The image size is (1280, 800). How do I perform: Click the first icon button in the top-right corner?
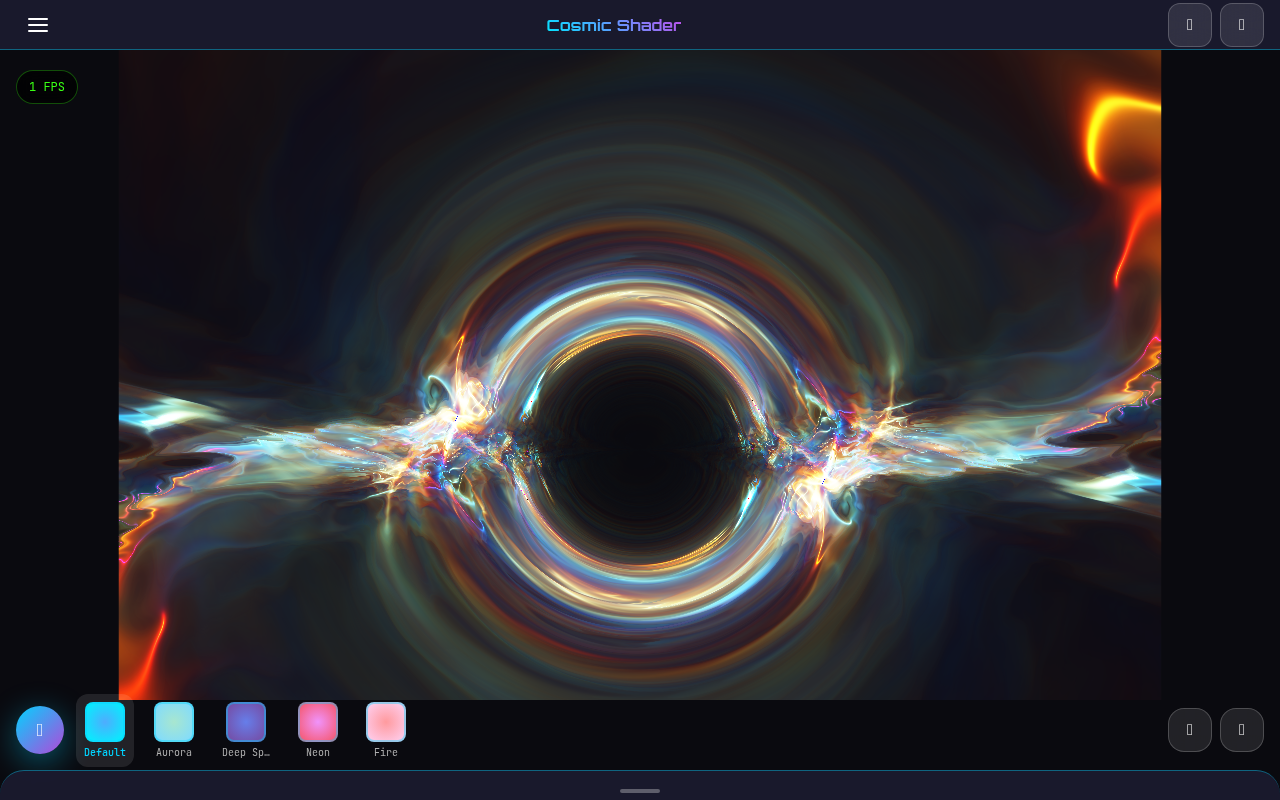tap(1190, 25)
